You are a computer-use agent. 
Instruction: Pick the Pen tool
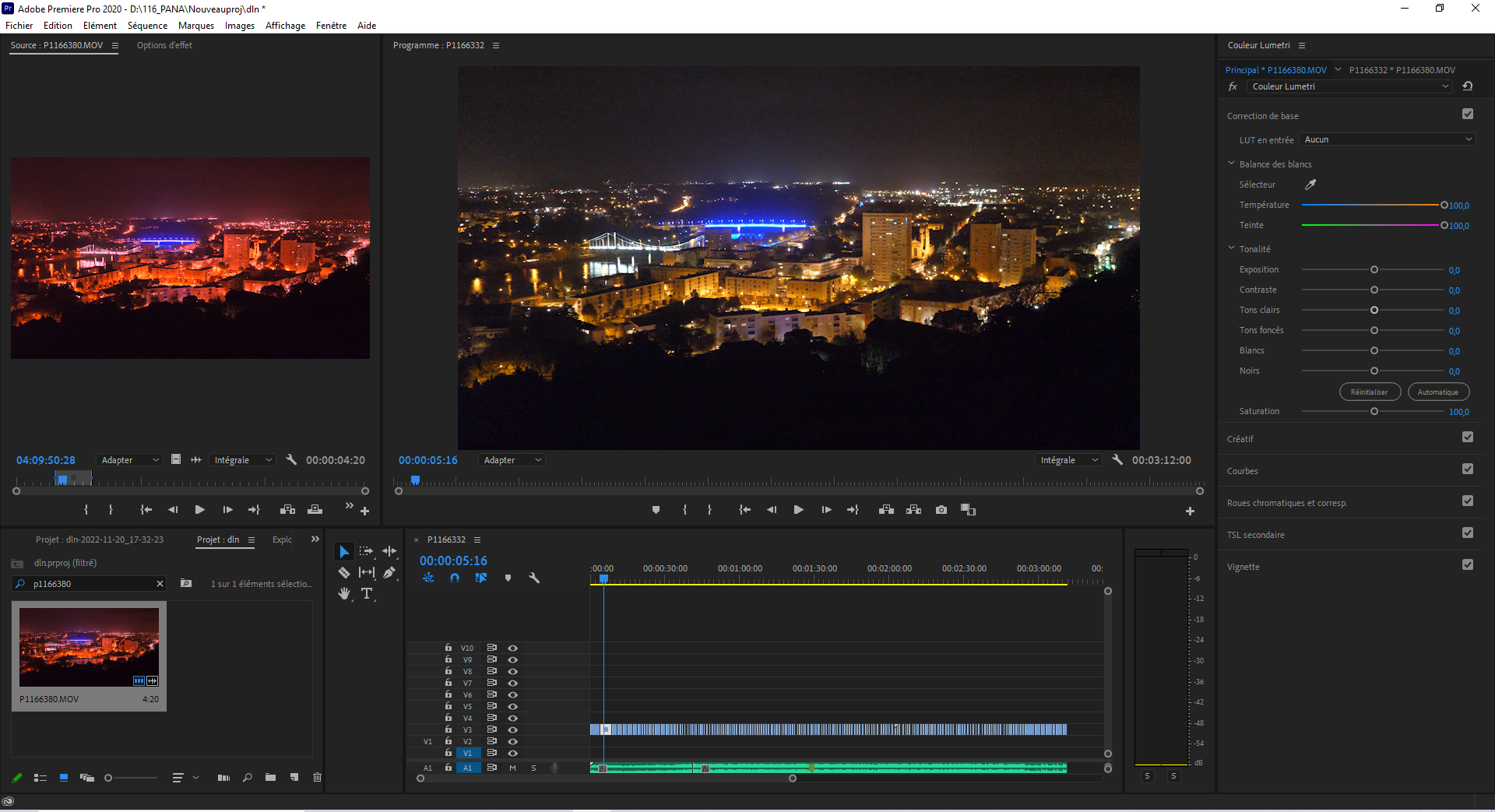[x=389, y=573]
